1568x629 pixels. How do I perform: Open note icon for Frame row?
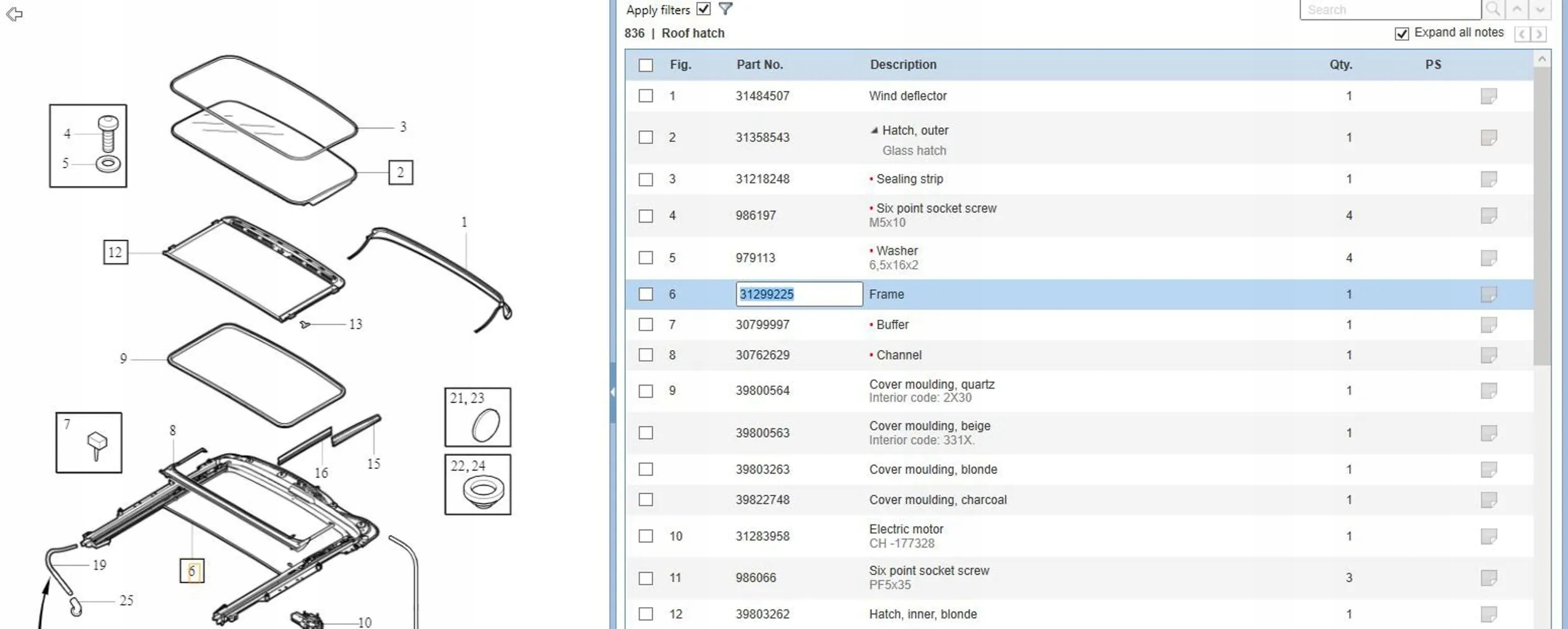1489,294
